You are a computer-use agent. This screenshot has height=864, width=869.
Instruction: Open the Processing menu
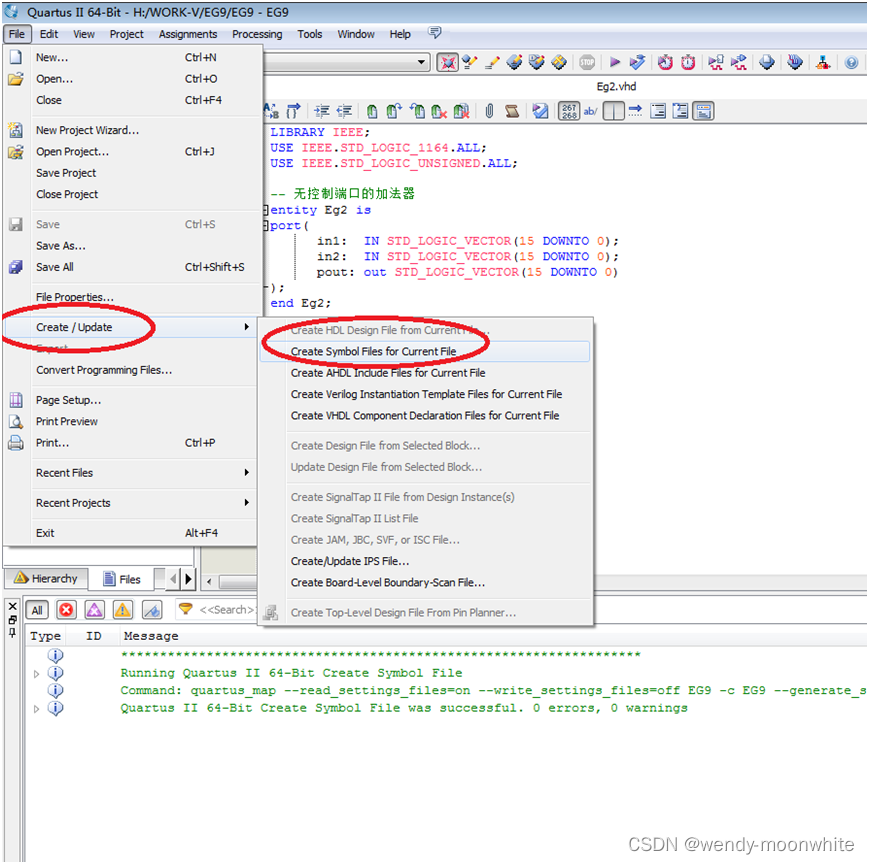[x=257, y=33]
